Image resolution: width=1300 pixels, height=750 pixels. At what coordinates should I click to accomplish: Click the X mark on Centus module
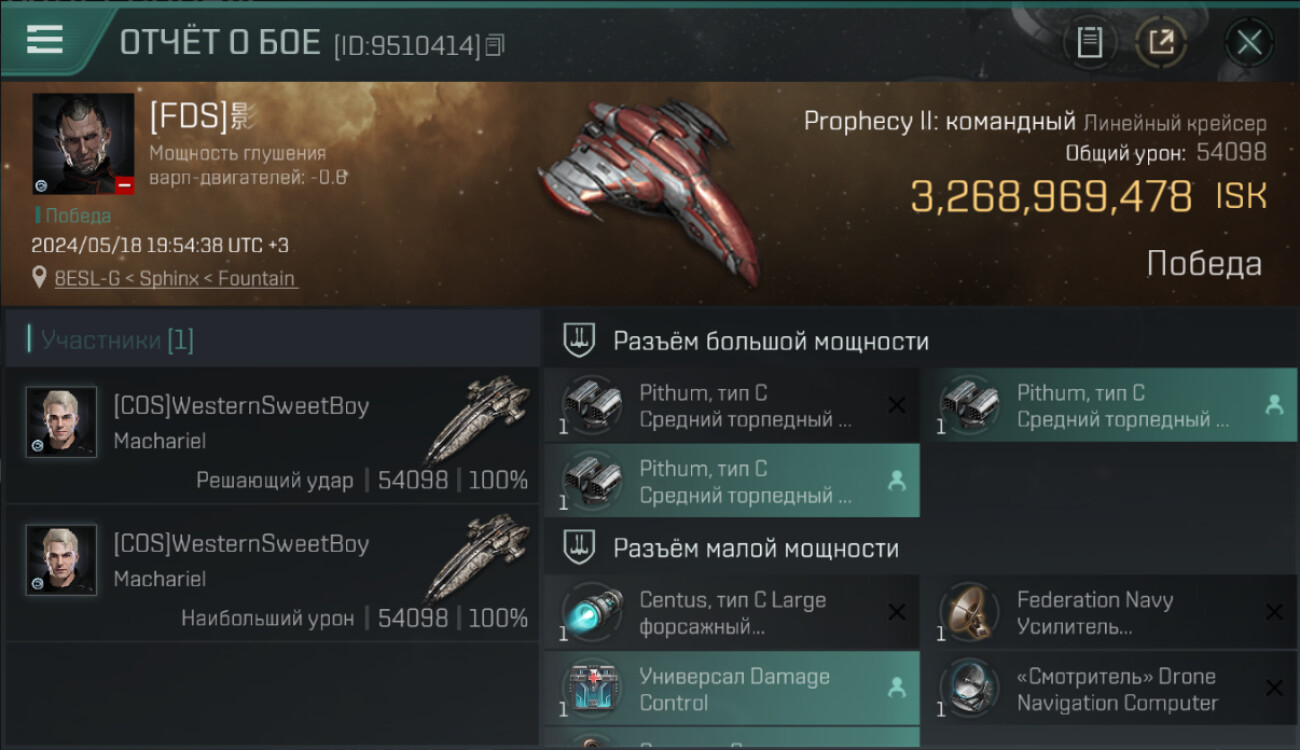pos(897,612)
